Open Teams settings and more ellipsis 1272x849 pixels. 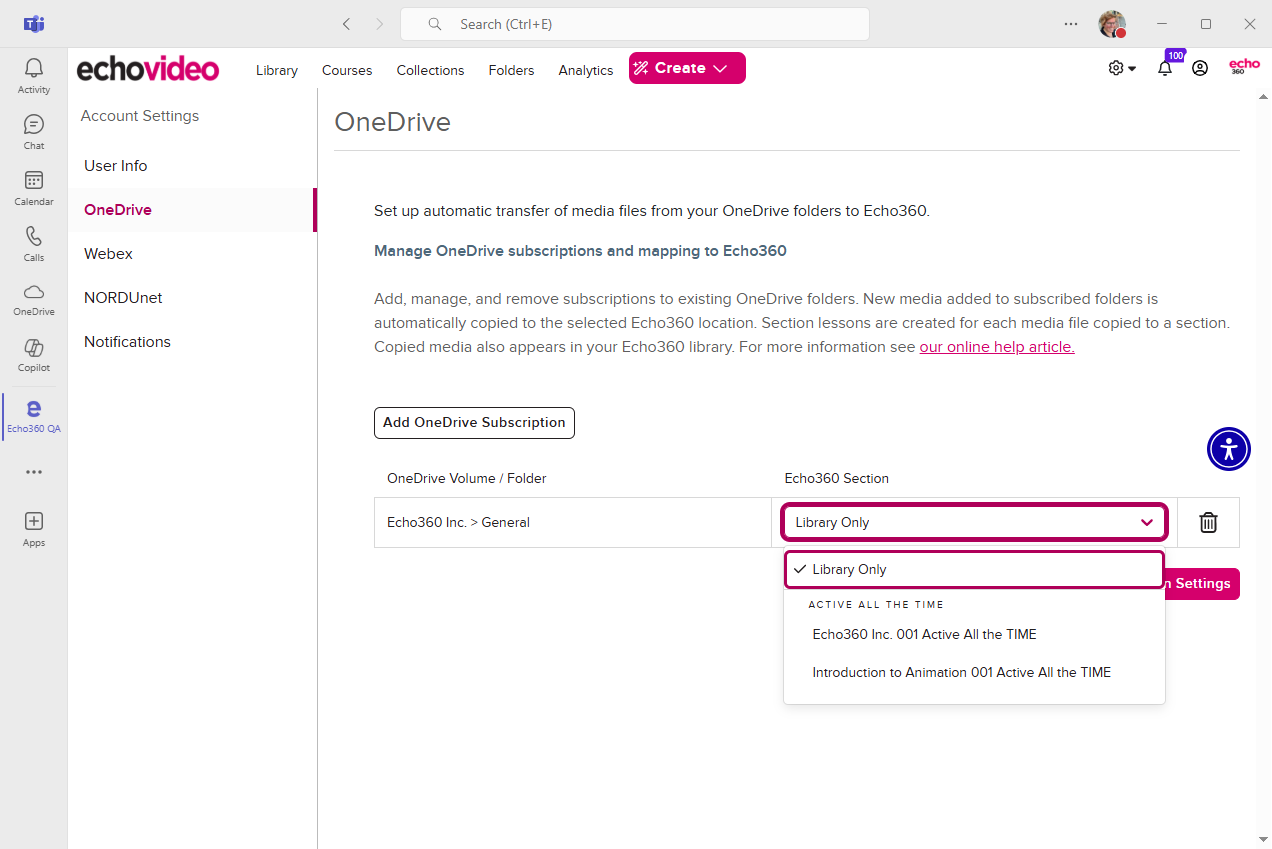point(1071,24)
